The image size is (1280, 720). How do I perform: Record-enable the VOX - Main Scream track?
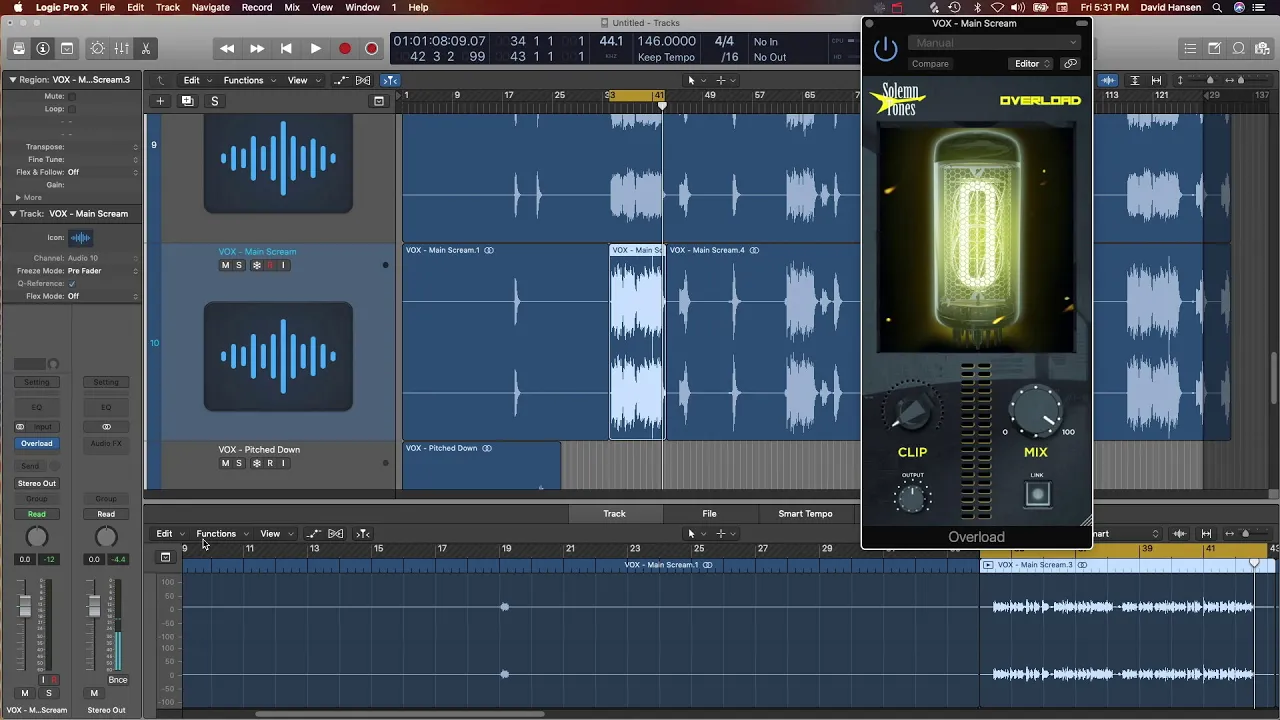[270, 265]
